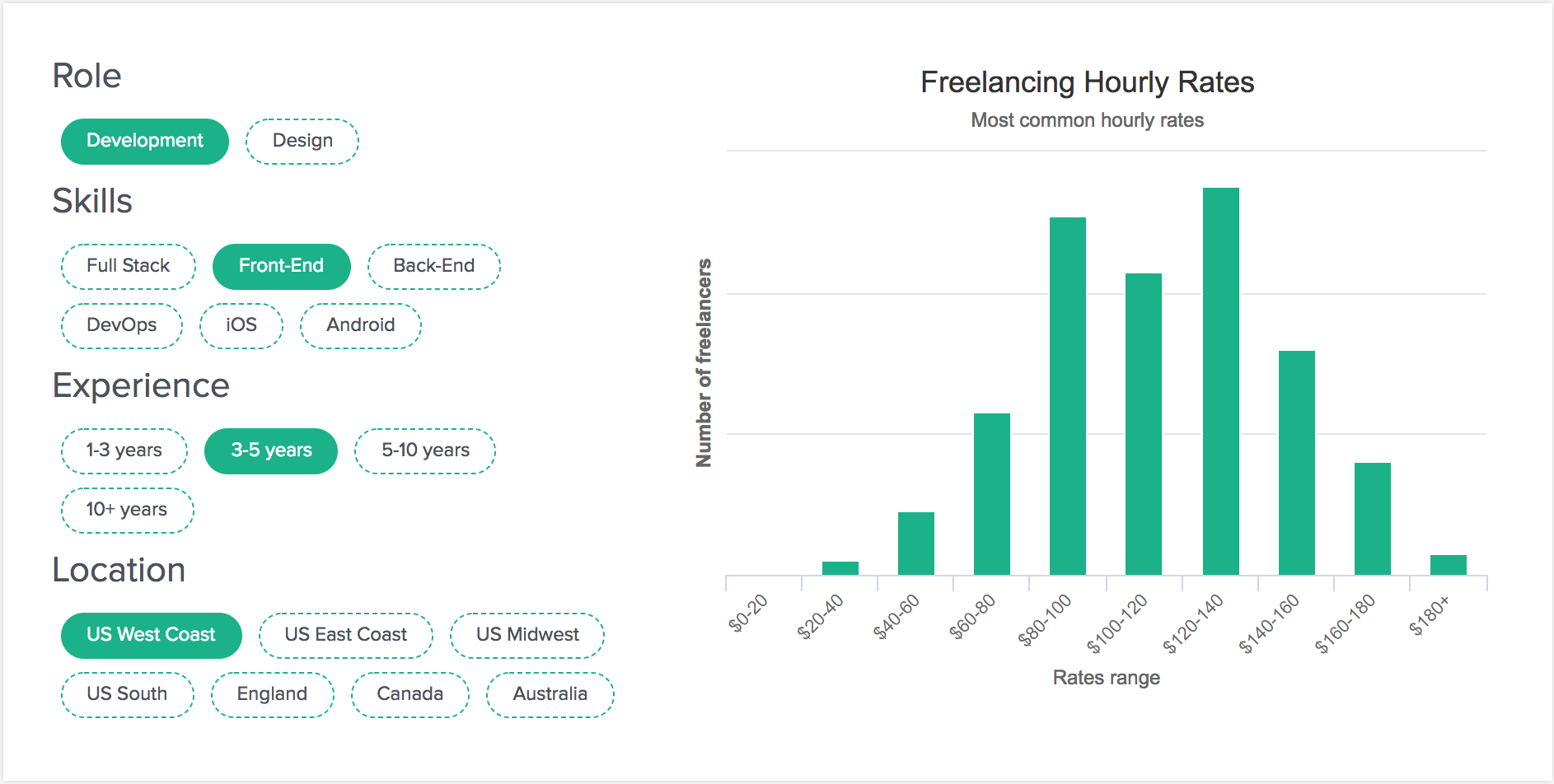Enable the Full Stack skill filter

(128, 265)
